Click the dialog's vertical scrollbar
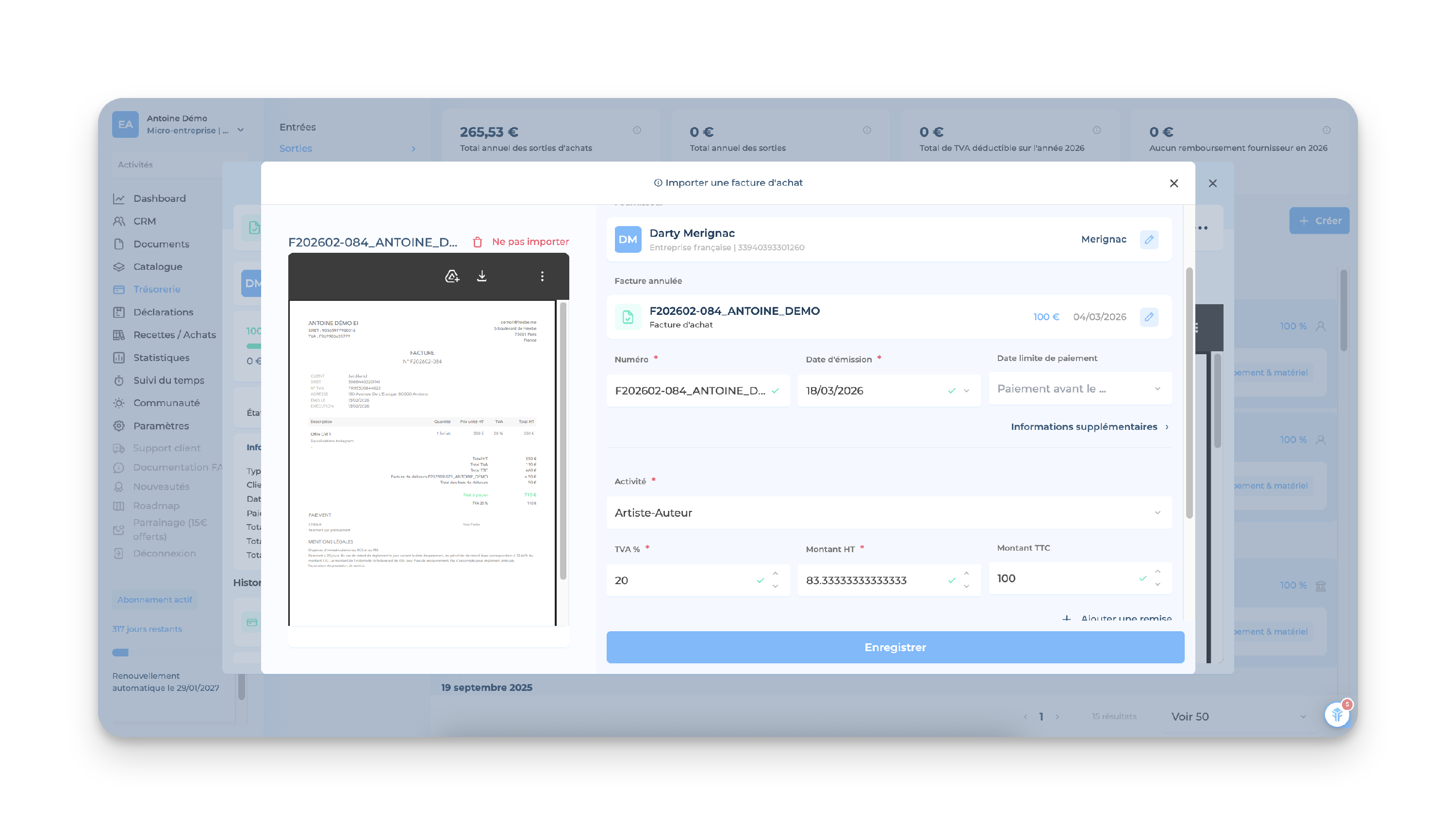 pos(1189,393)
